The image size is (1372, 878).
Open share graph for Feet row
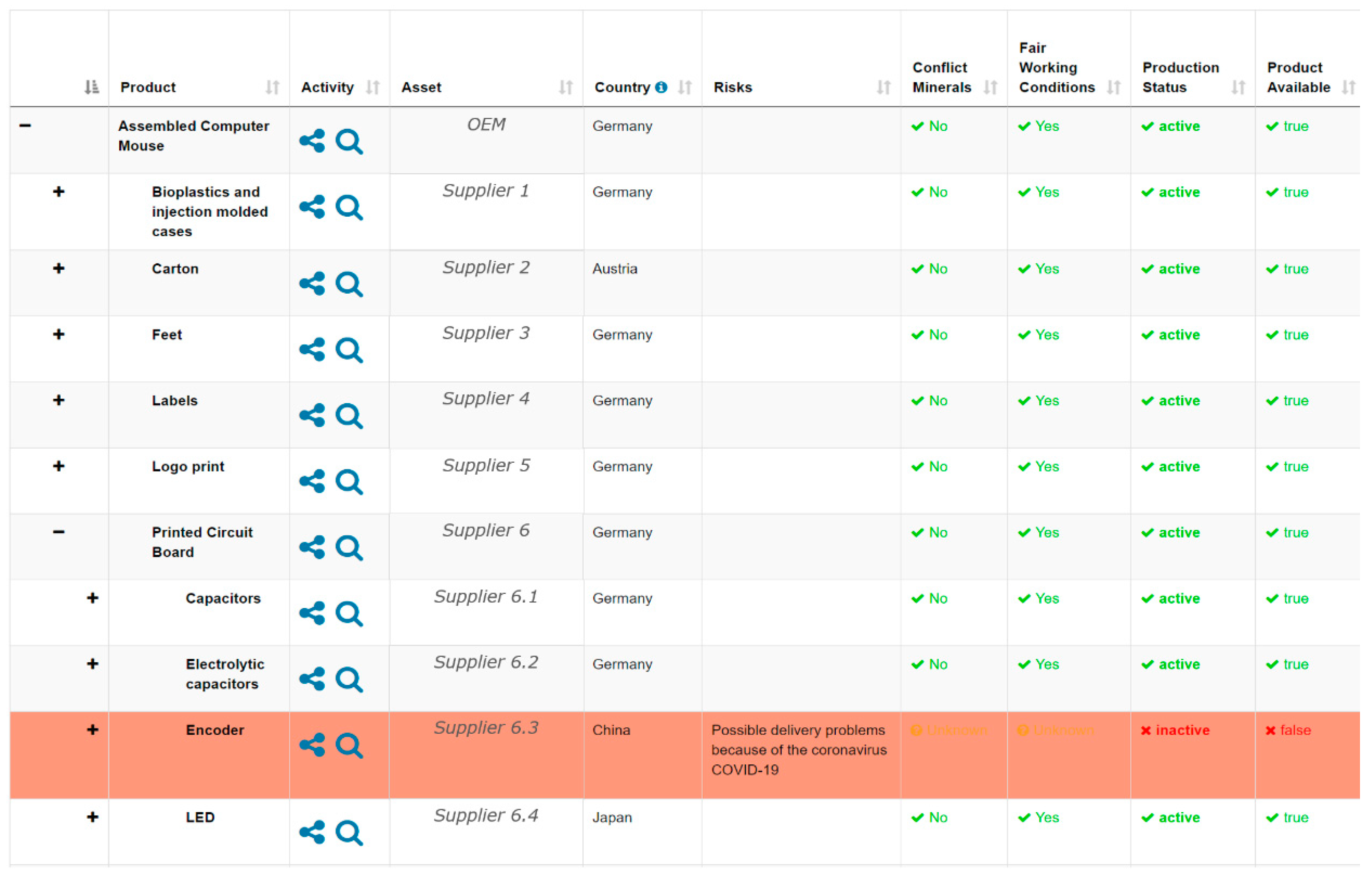pos(312,350)
